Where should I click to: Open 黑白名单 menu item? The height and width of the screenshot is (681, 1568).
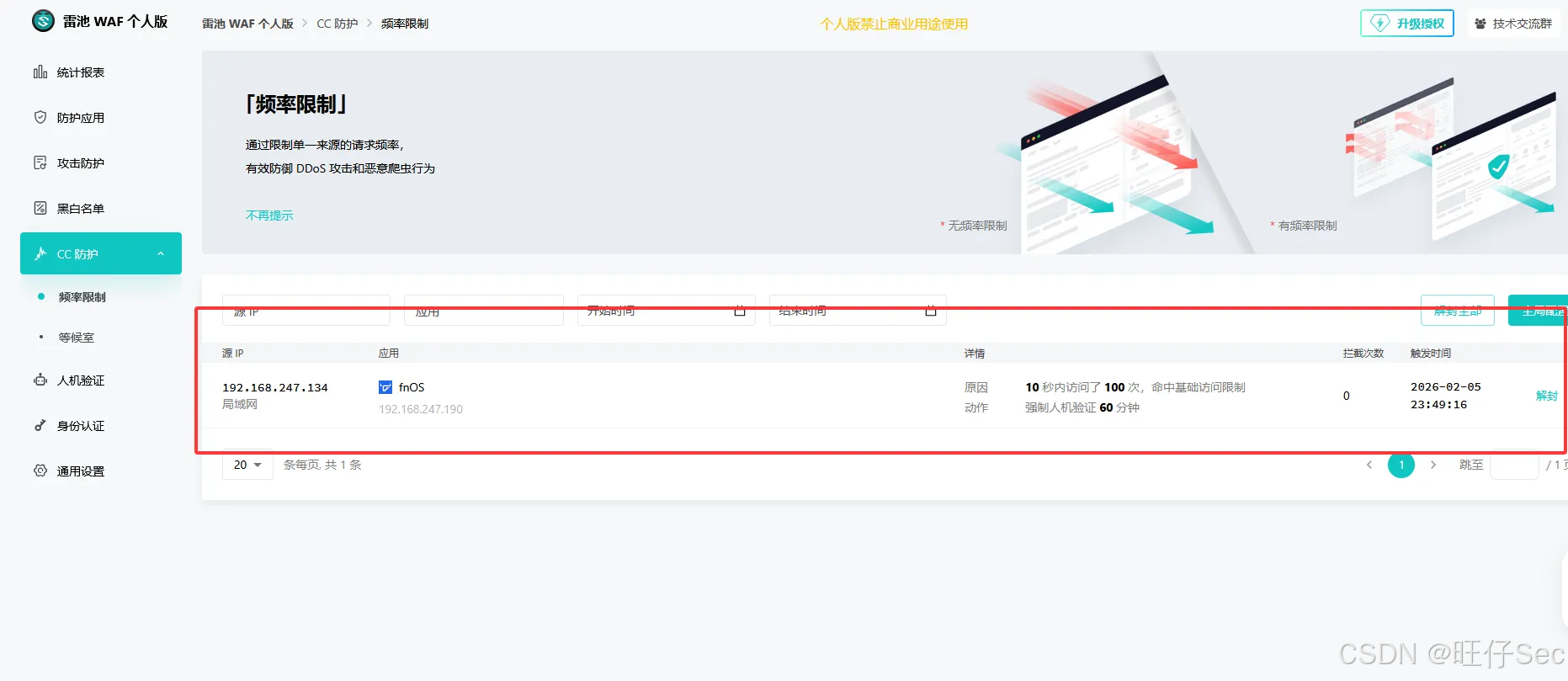tap(101, 209)
